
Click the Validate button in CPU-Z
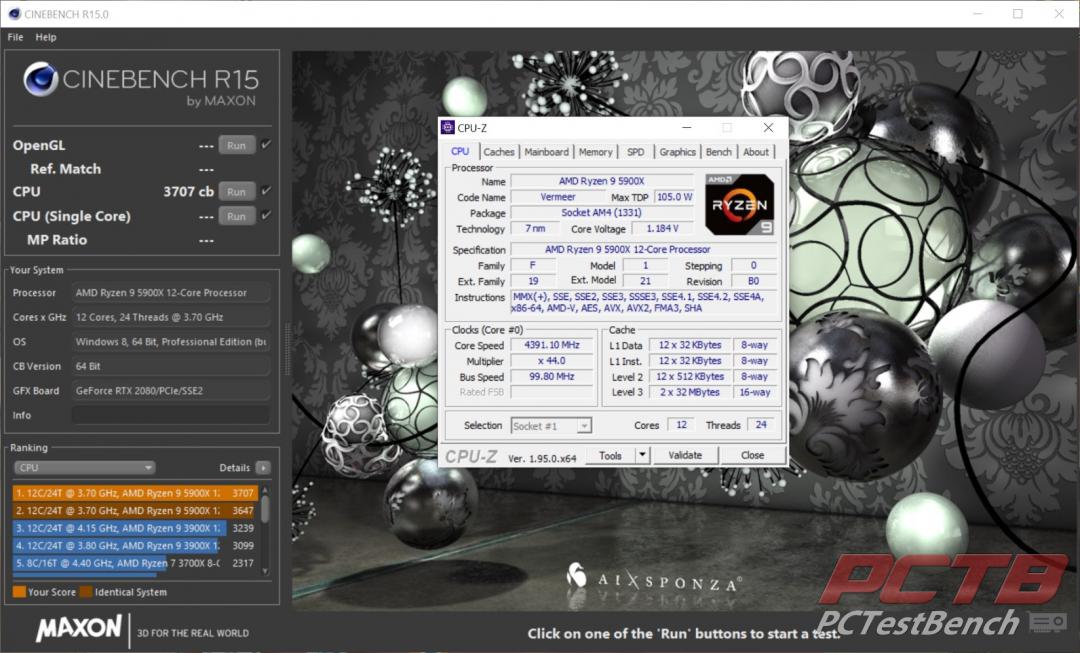click(x=685, y=455)
